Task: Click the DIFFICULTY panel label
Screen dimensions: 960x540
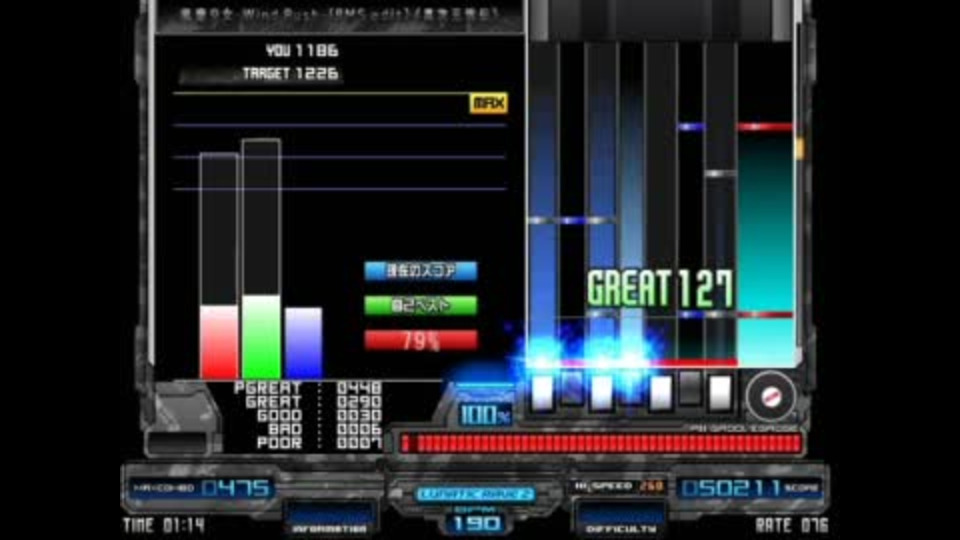Action: click(621, 529)
